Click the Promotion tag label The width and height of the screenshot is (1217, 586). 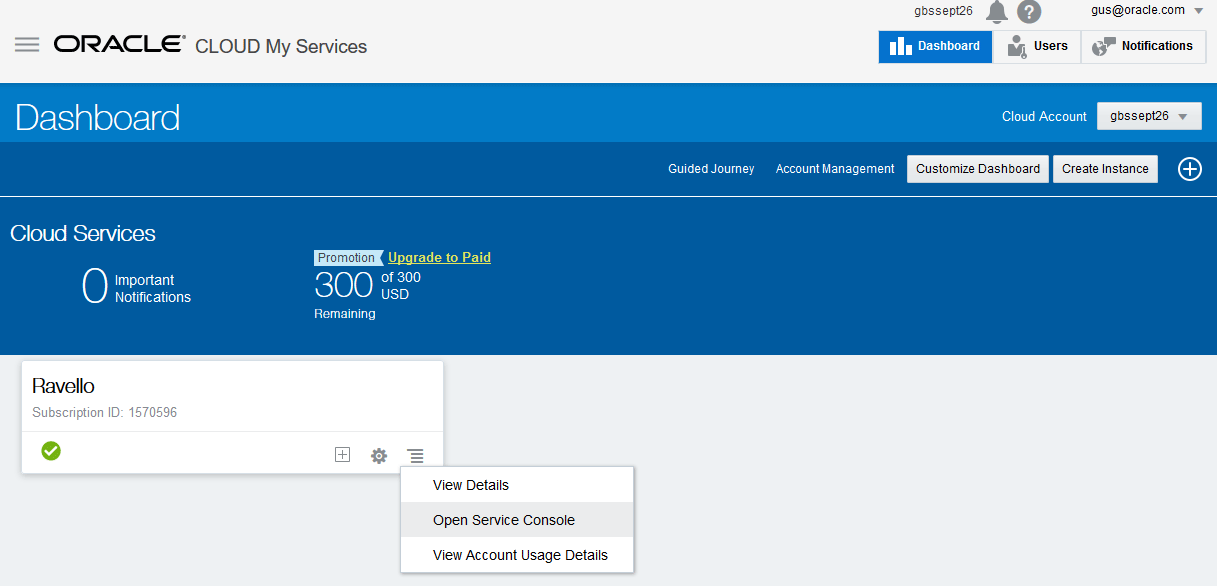coord(347,258)
